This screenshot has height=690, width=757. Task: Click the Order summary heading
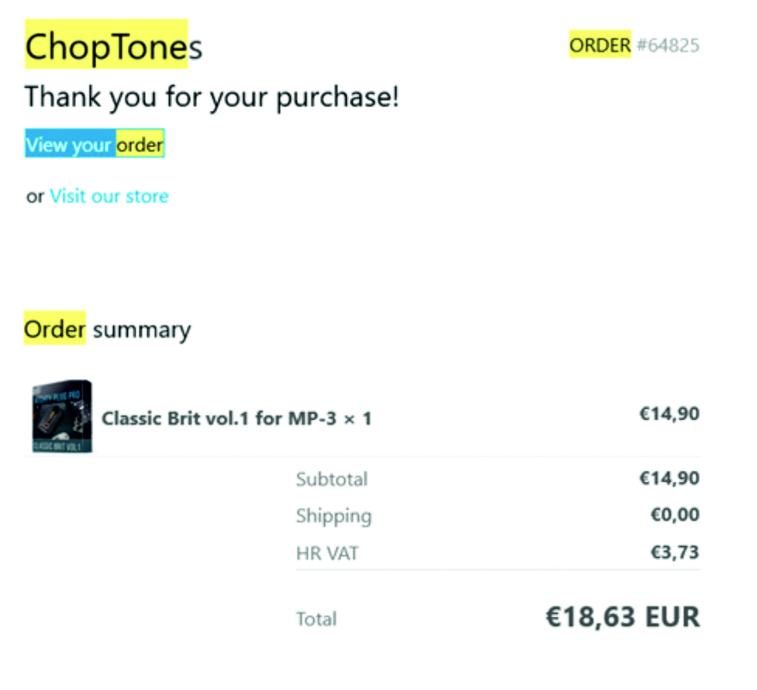click(107, 329)
